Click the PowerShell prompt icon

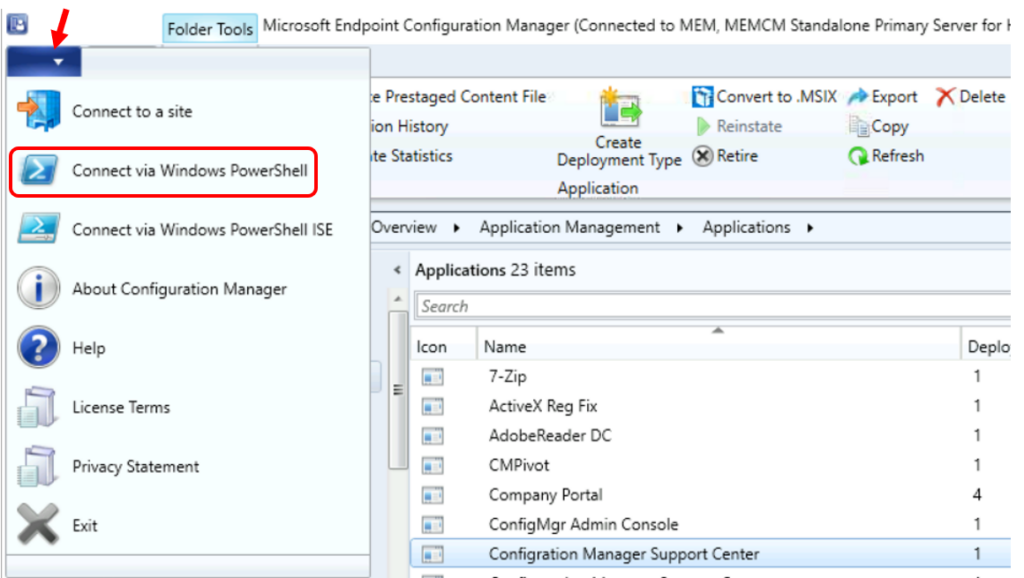[39, 170]
